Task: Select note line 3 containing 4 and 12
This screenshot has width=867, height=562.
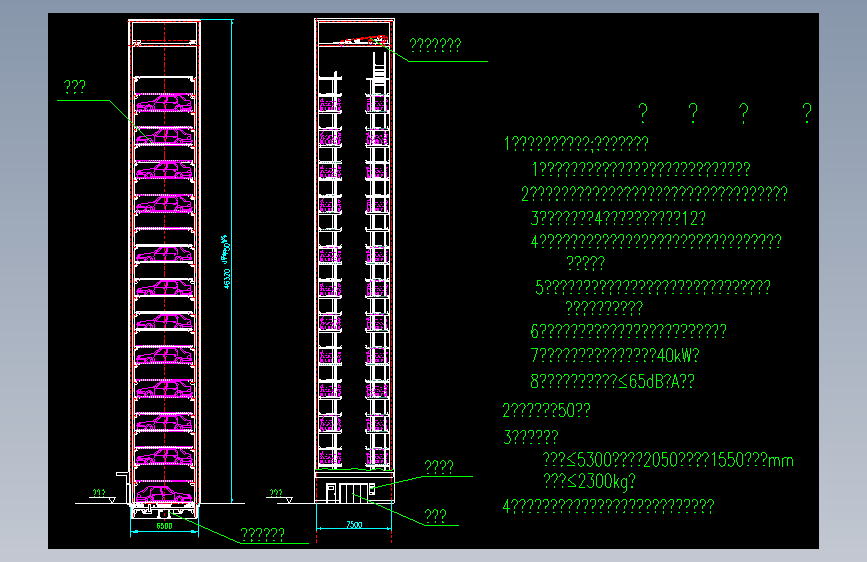Action: click(x=618, y=218)
